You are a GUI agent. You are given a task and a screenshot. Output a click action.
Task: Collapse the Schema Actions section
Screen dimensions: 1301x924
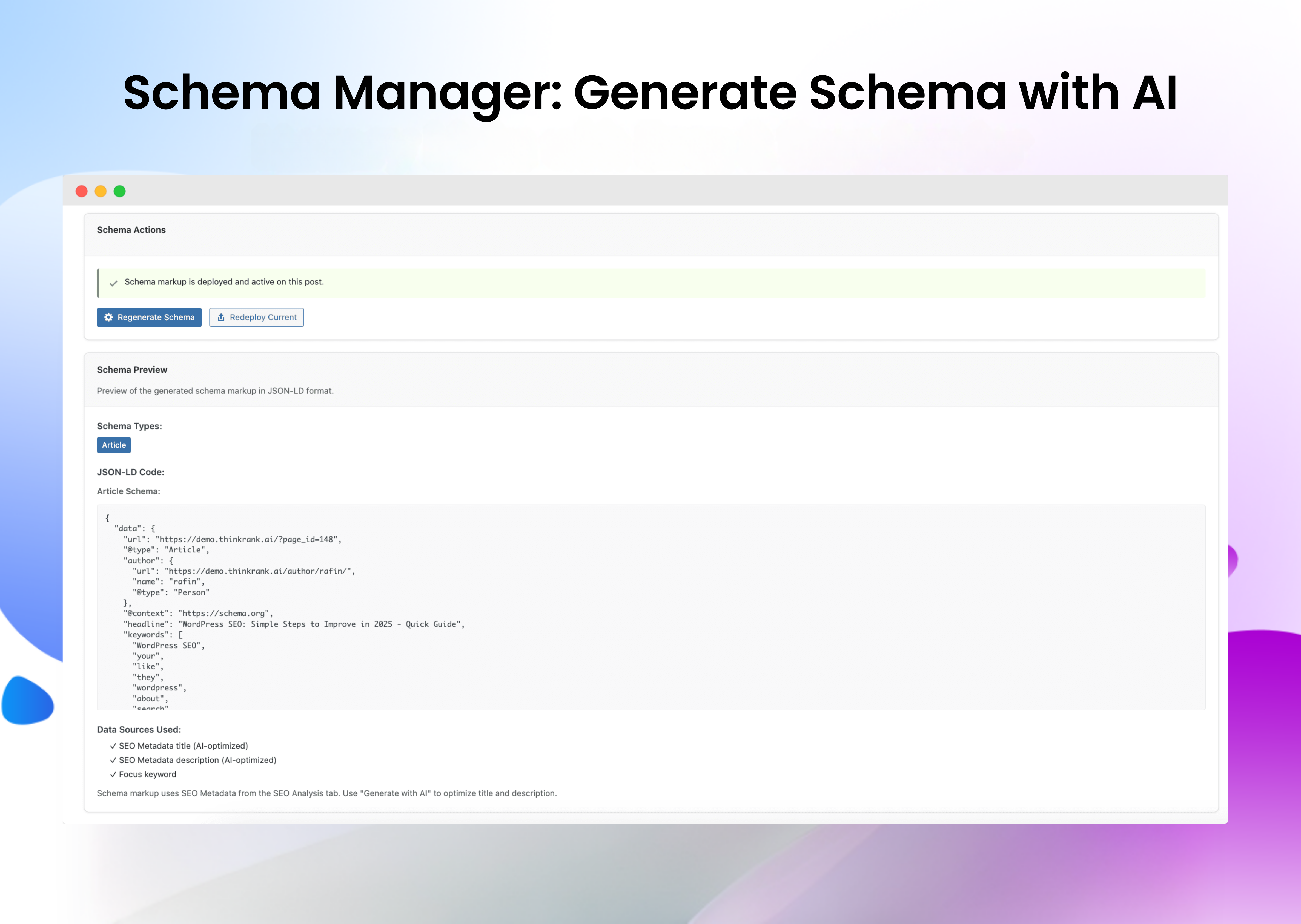pyautogui.click(x=131, y=230)
